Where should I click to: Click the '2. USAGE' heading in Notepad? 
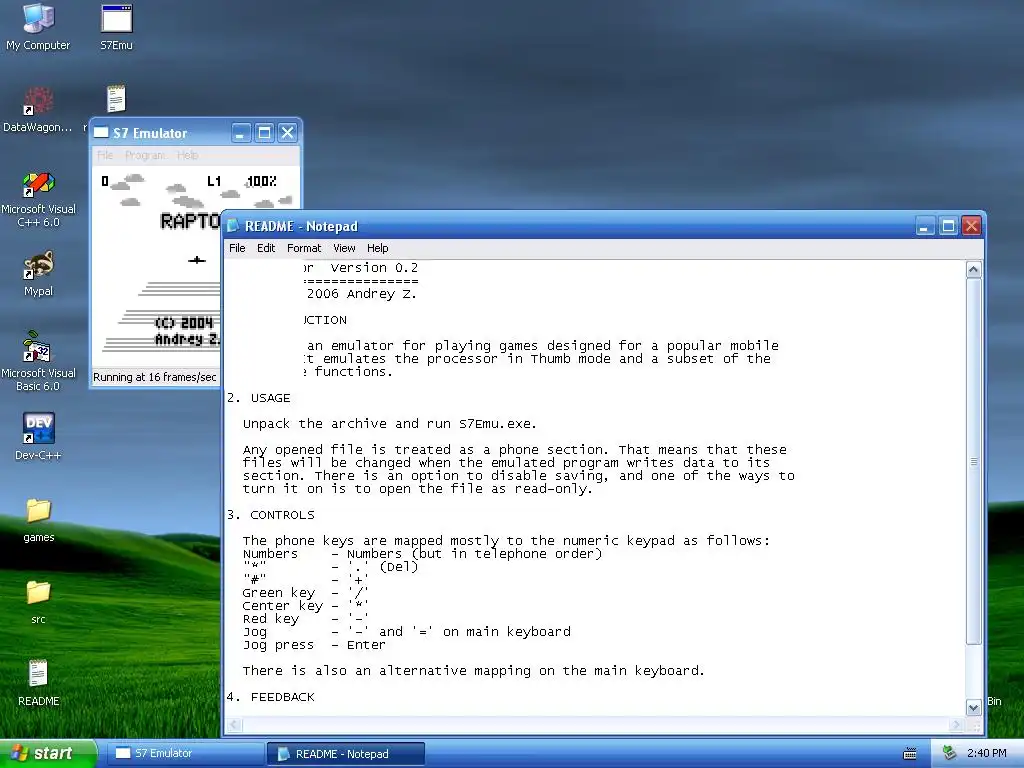[x=259, y=398]
